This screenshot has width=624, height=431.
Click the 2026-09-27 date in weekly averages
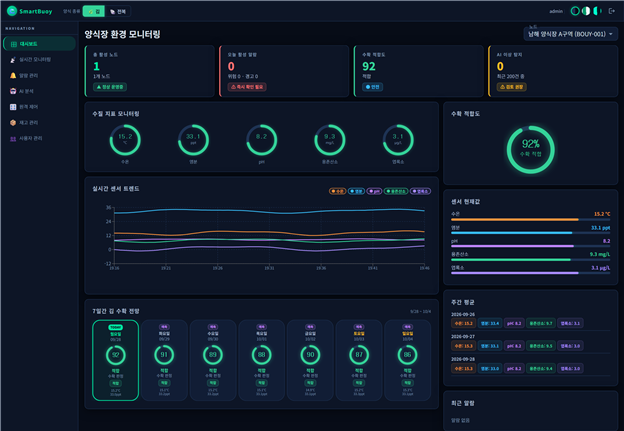463,337
